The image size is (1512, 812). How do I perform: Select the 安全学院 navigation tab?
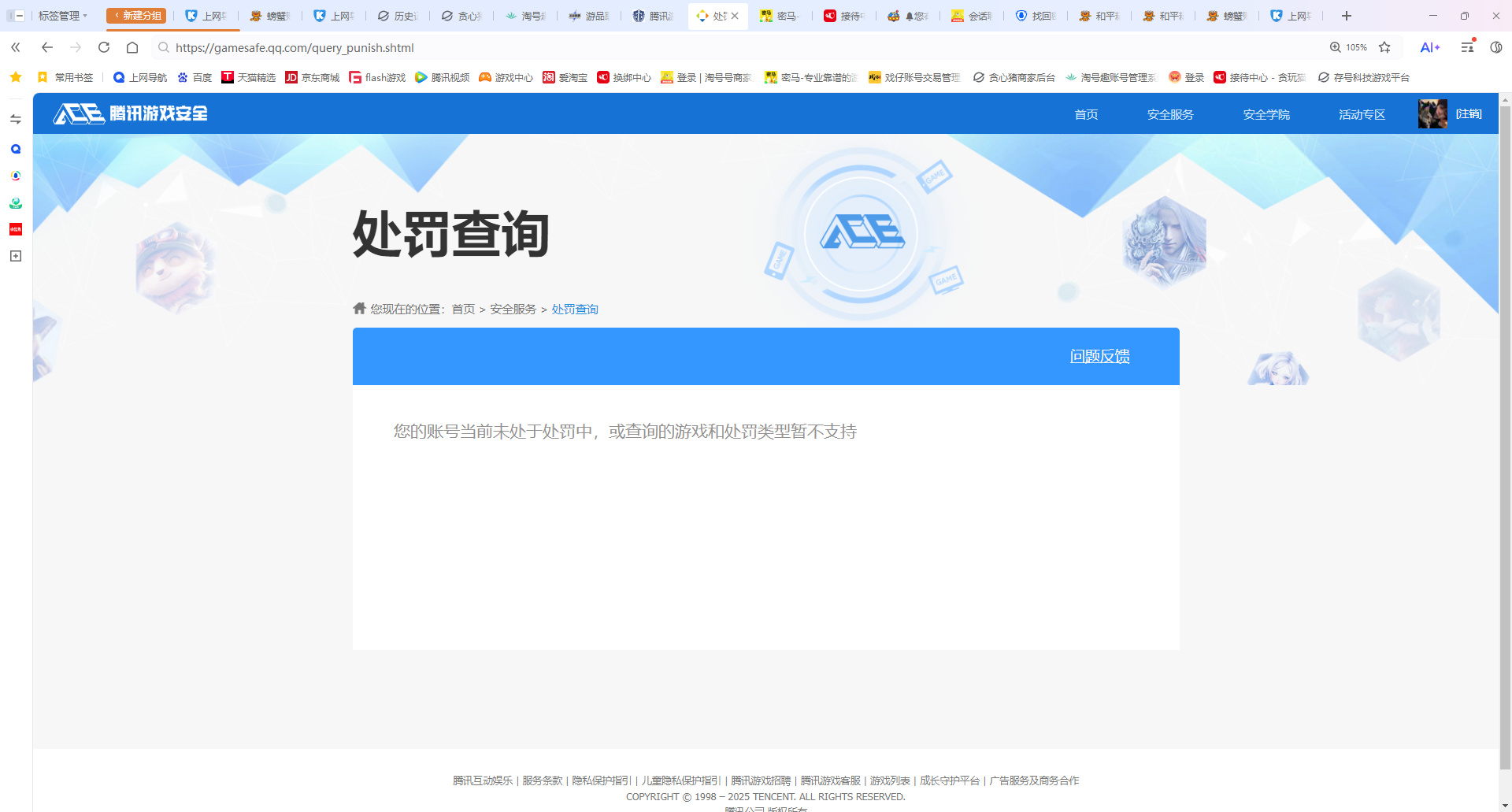coord(1266,114)
